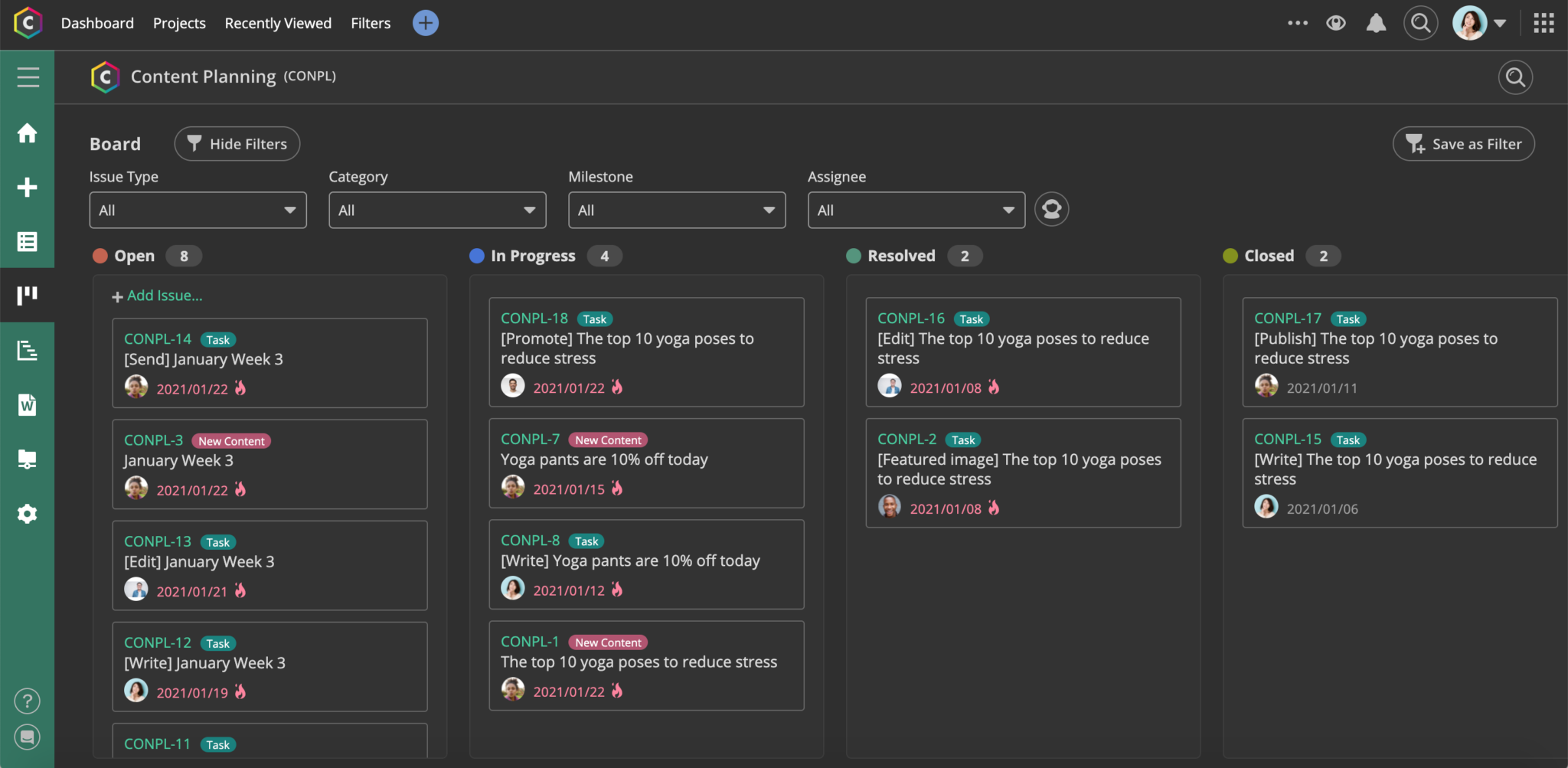The height and width of the screenshot is (768, 1568).
Task: Click the Save as Filter button
Action: [x=1462, y=143]
